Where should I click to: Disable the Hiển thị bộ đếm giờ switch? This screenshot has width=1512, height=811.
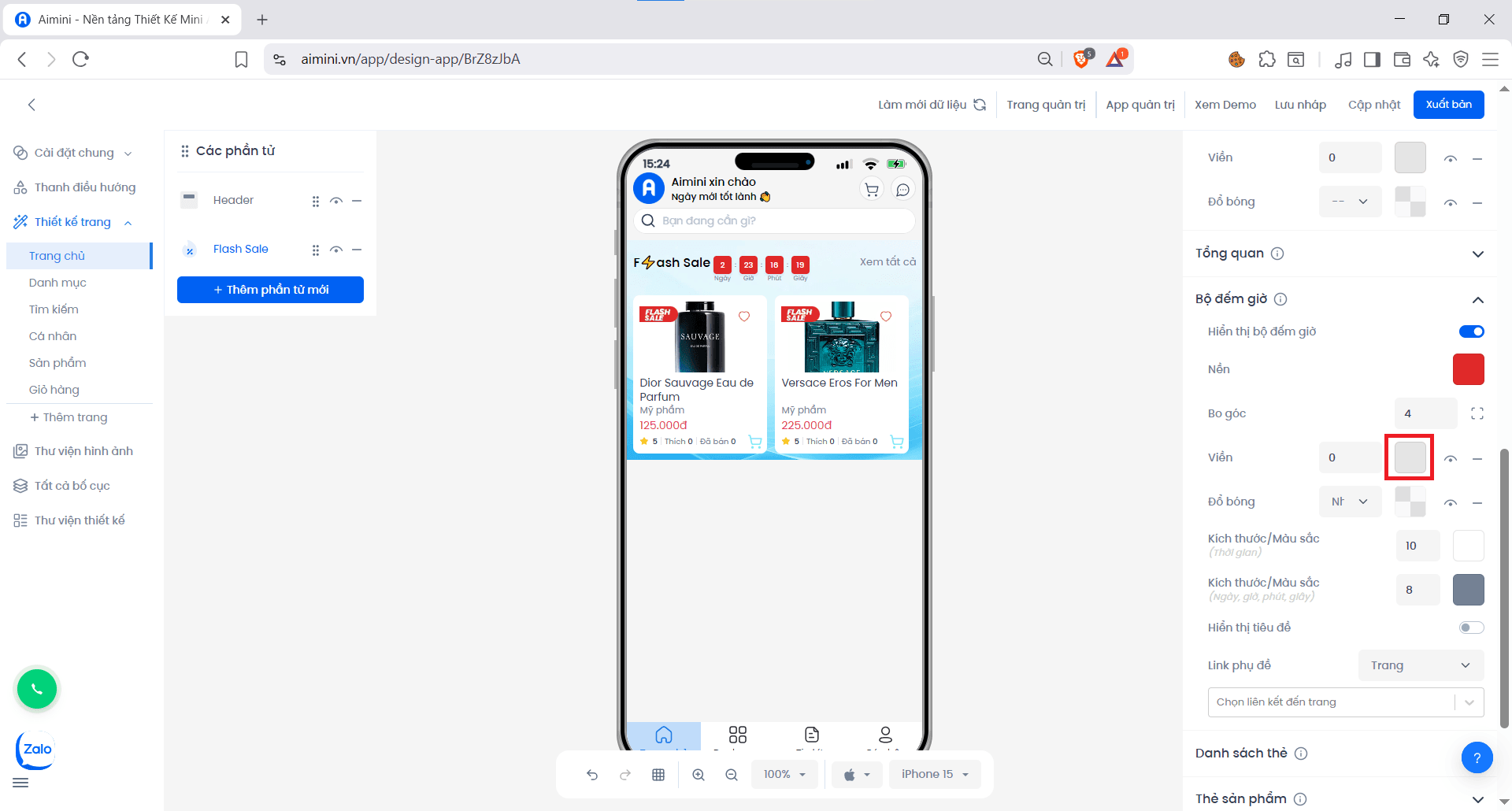[1471, 331]
